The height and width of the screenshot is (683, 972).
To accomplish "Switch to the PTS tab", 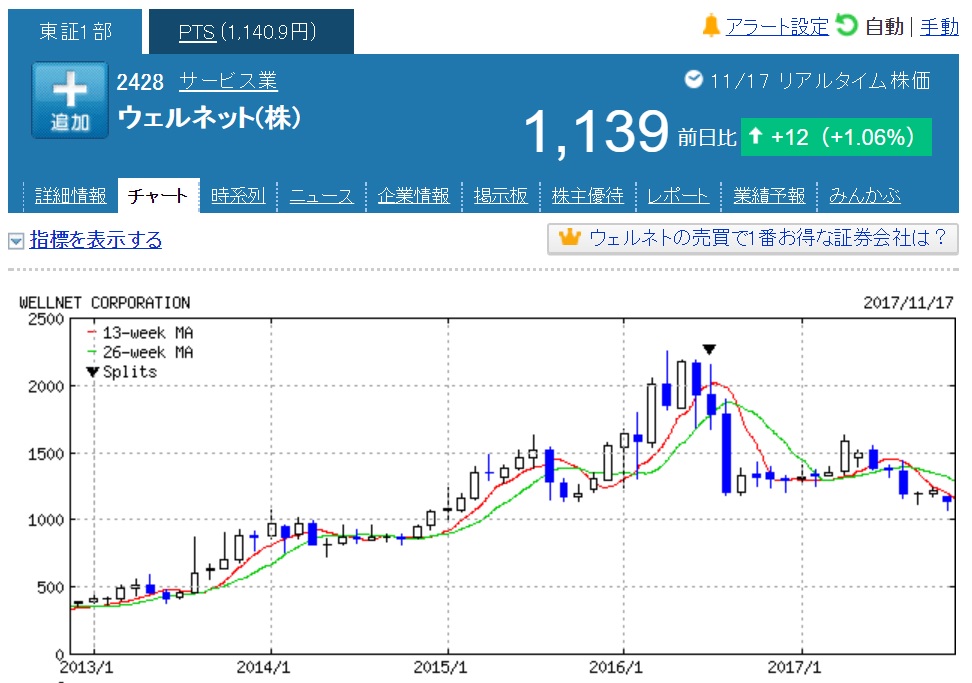I will (251, 32).
